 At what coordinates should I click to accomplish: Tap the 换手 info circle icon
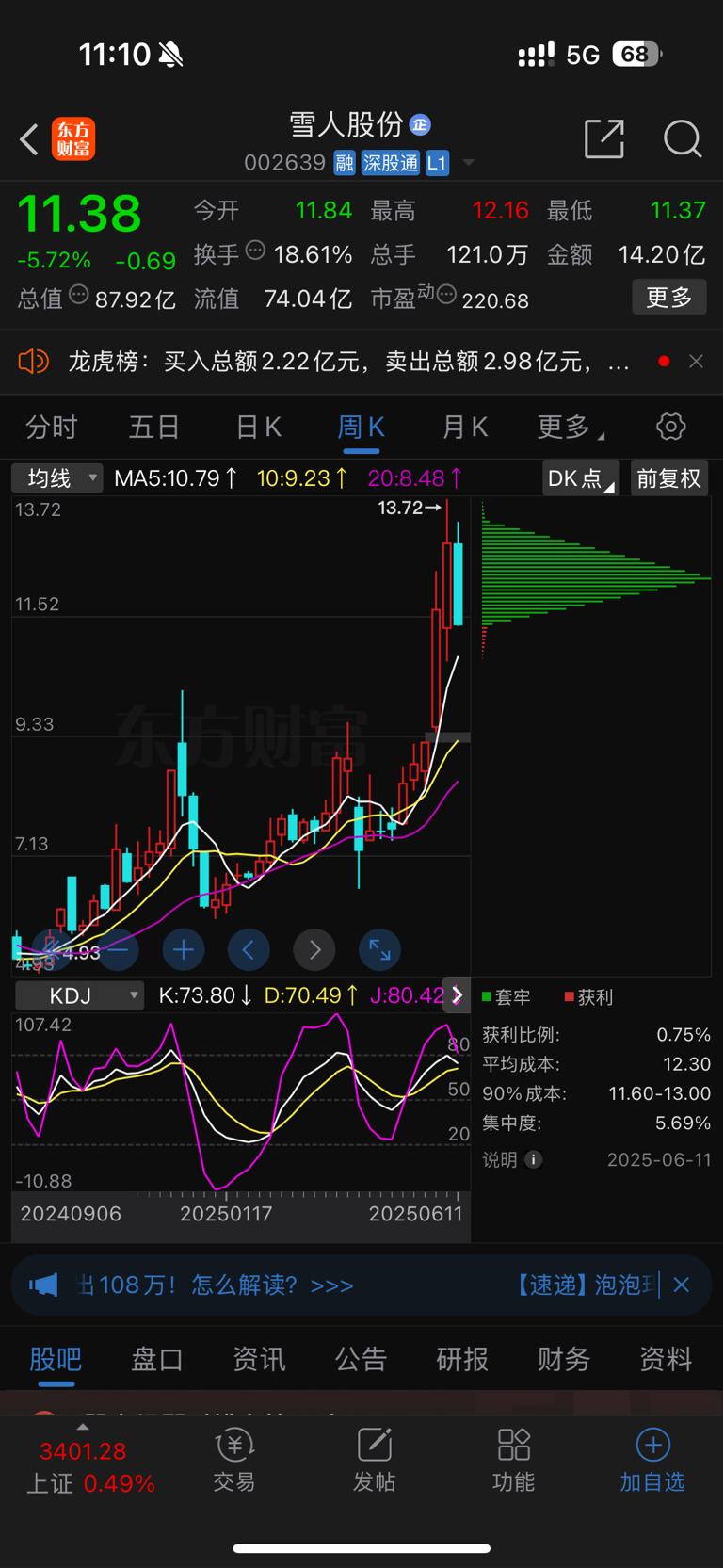tap(255, 250)
